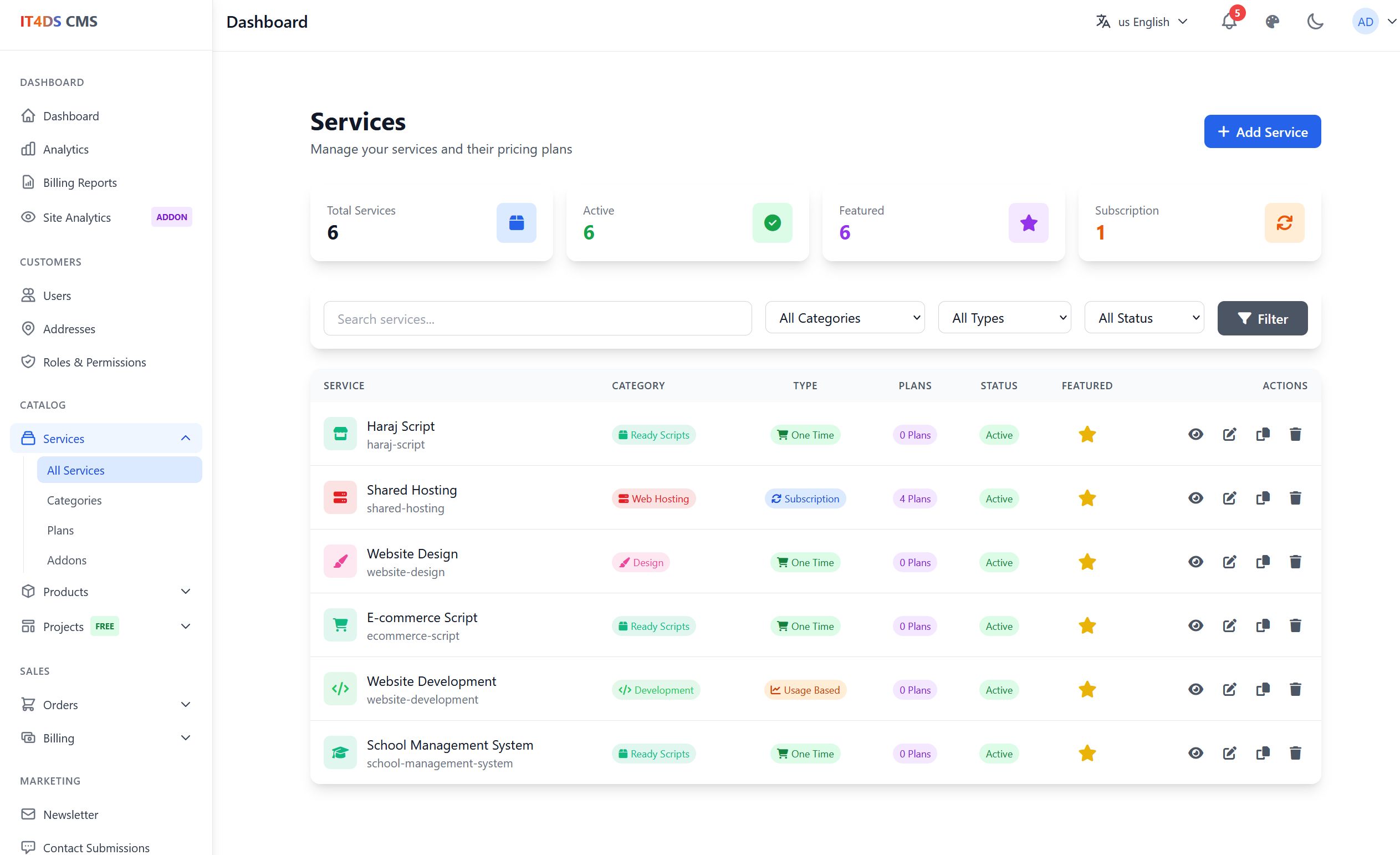Toggle dark mode moon icon

(1315, 22)
